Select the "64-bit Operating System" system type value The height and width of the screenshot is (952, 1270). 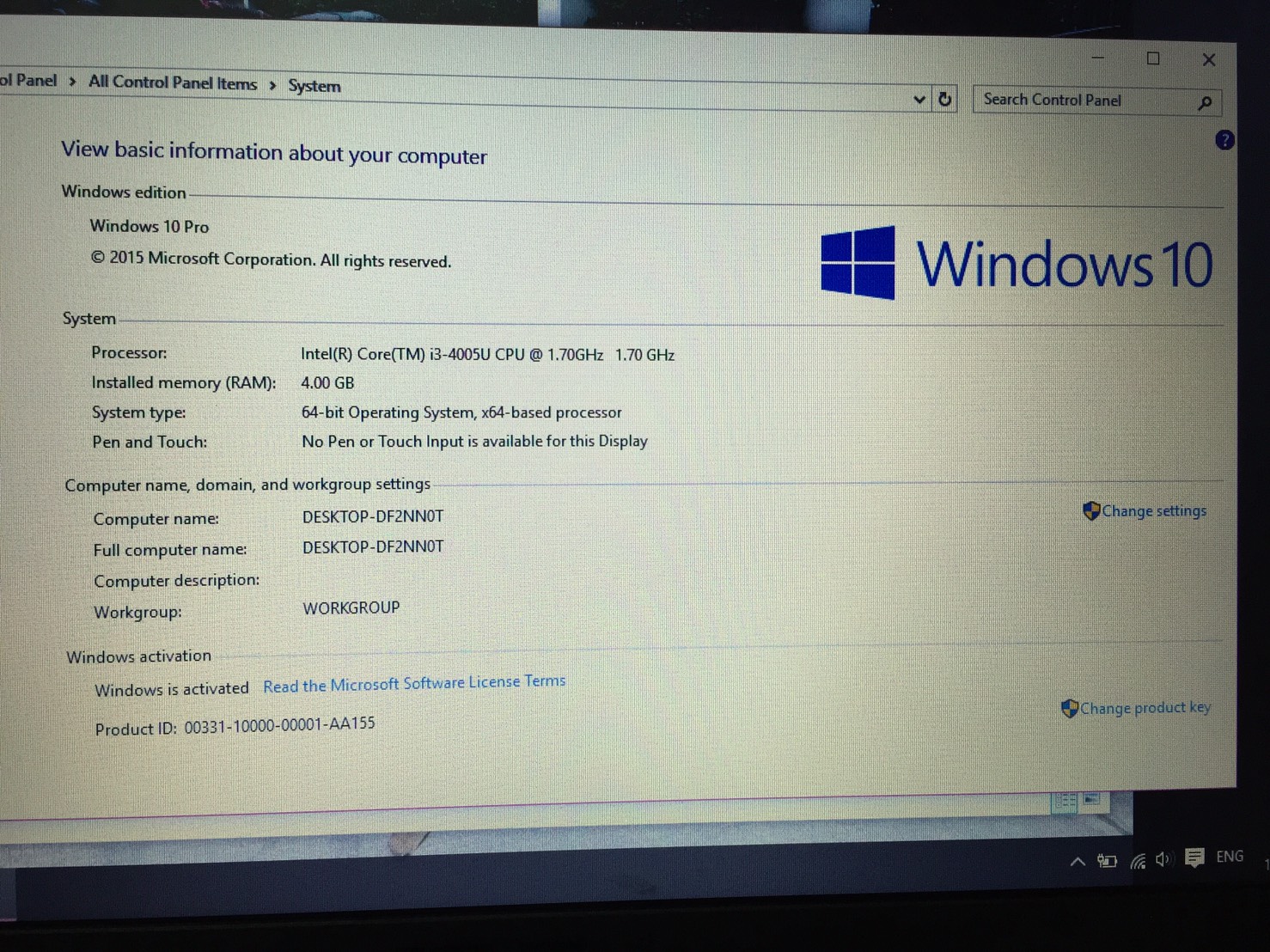pos(461,412)
